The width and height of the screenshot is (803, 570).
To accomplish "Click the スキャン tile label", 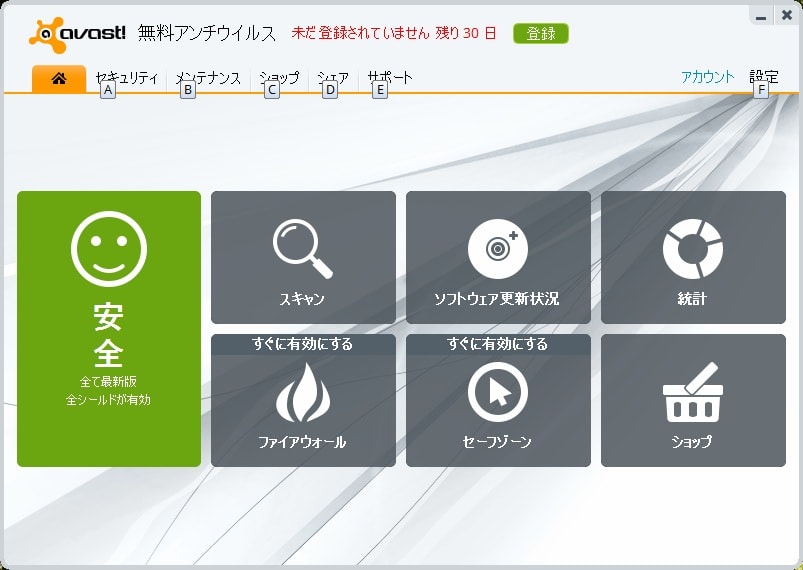I will coord(302,299).
